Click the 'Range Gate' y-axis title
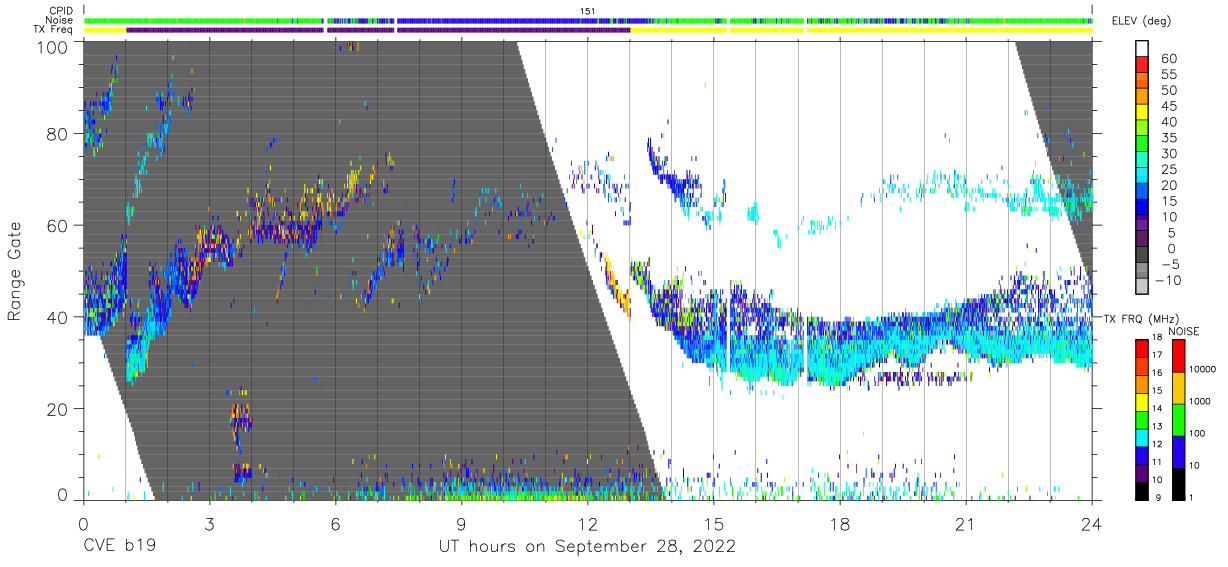The width and height of the screenshot is (1228, 567). pyautogui.click(x=15, y=270)
